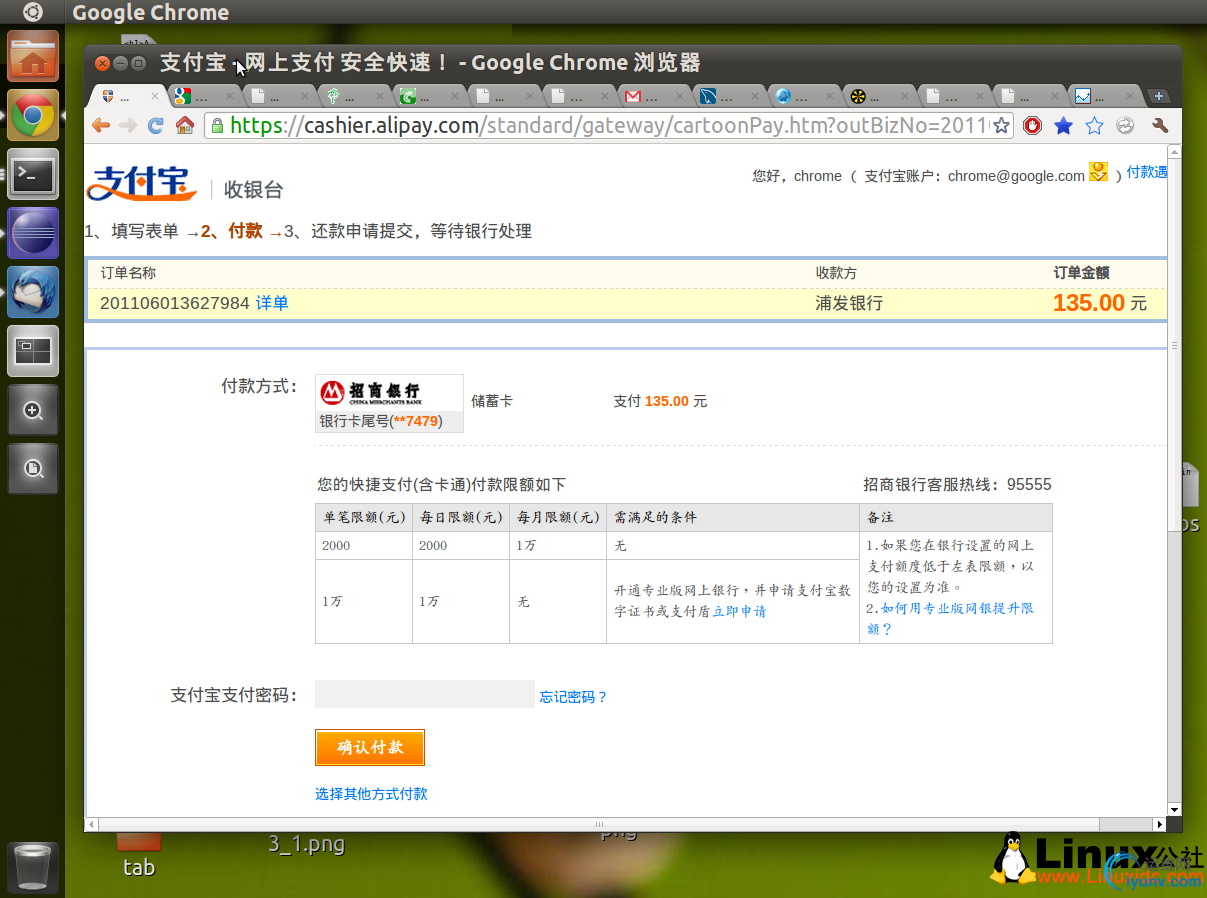Open 详单 order details link
This screenshot has width=1207, height=898.
[272, 303]
